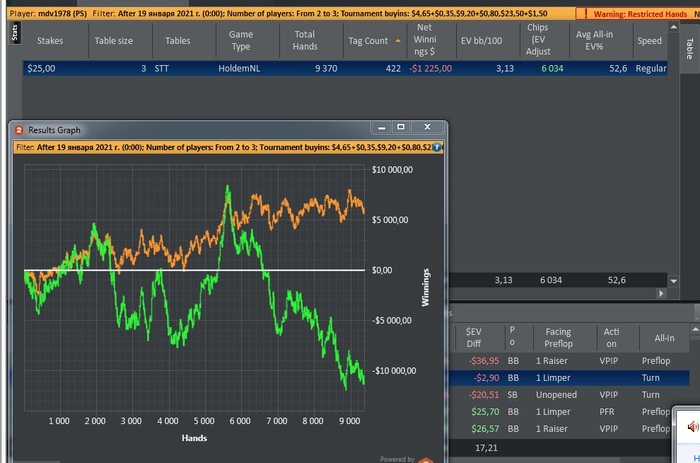Click the Results Graph window app icon

coord(19,130)
